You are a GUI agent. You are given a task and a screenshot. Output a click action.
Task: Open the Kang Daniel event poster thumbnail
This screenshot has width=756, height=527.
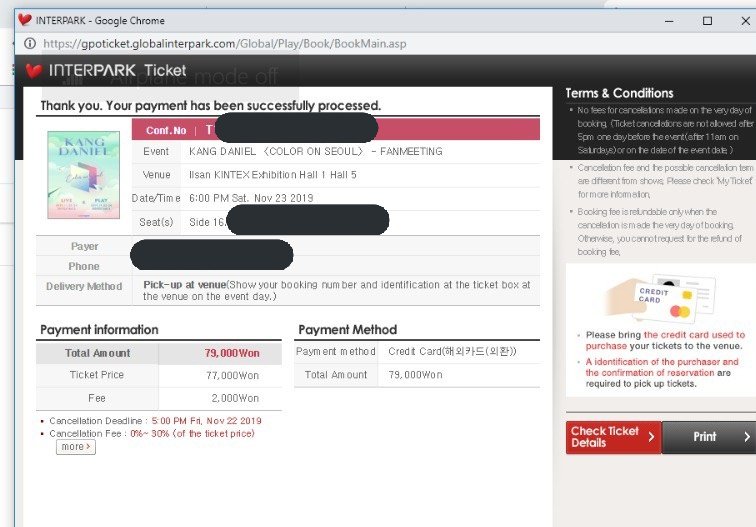pyautogui.click(x=83, y=175)
